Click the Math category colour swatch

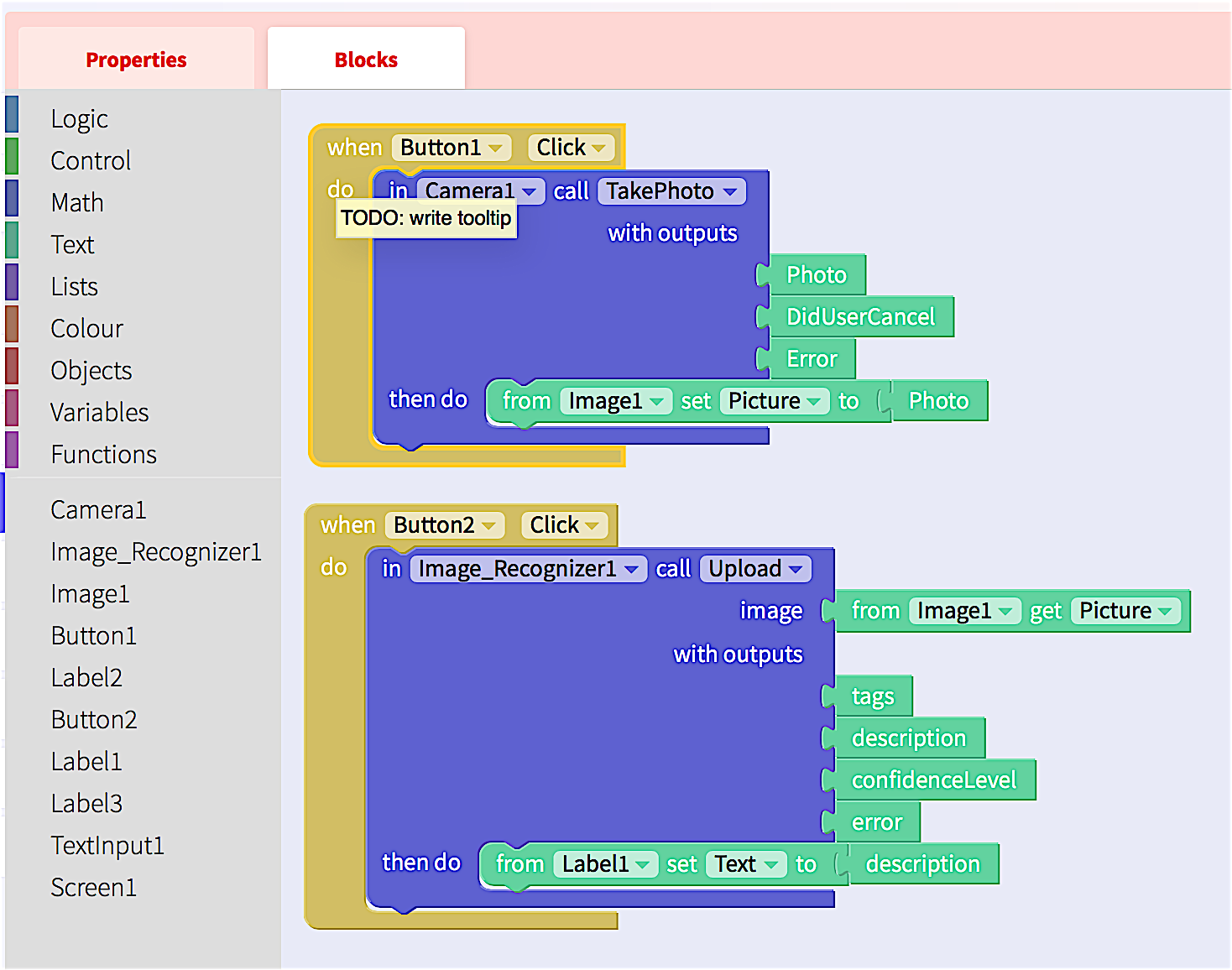click(x=12, y=200)
